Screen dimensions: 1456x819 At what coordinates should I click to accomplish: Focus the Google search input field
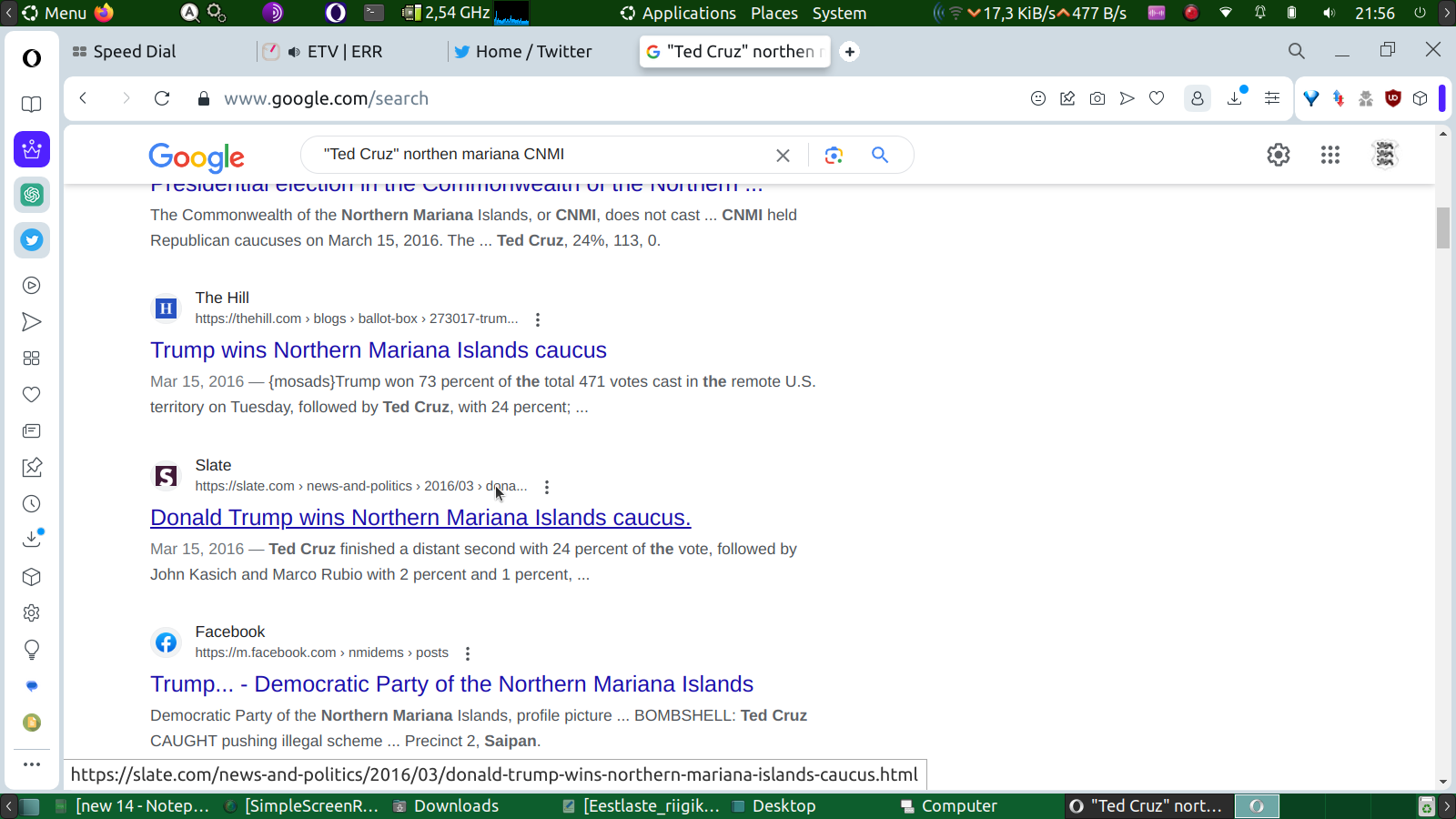[541, 155]
